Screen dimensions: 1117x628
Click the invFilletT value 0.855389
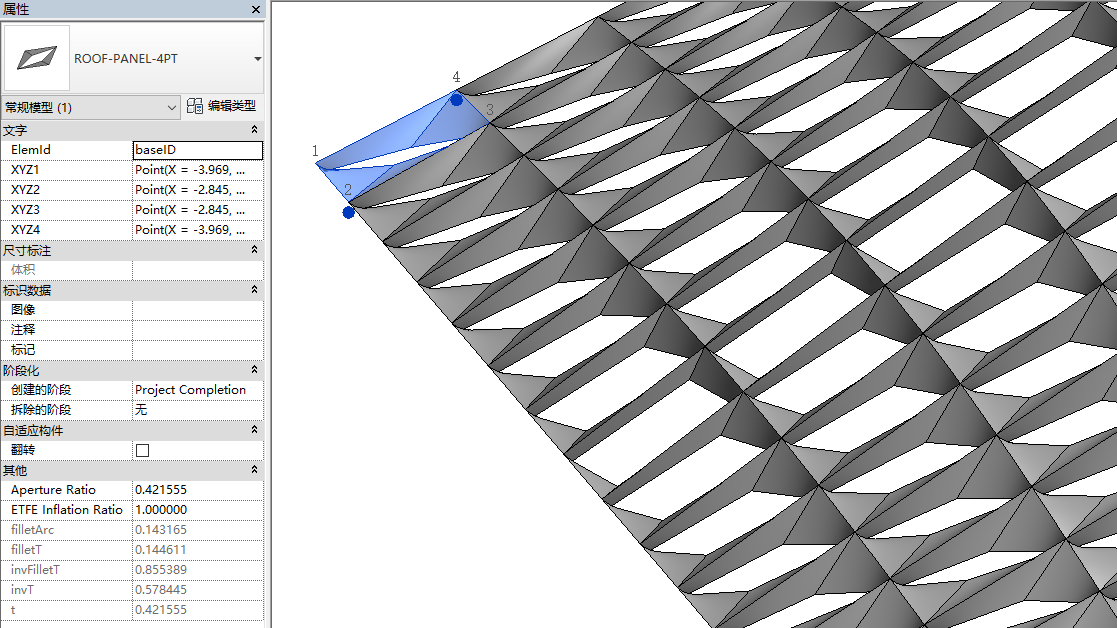click(x=197, y=570)
